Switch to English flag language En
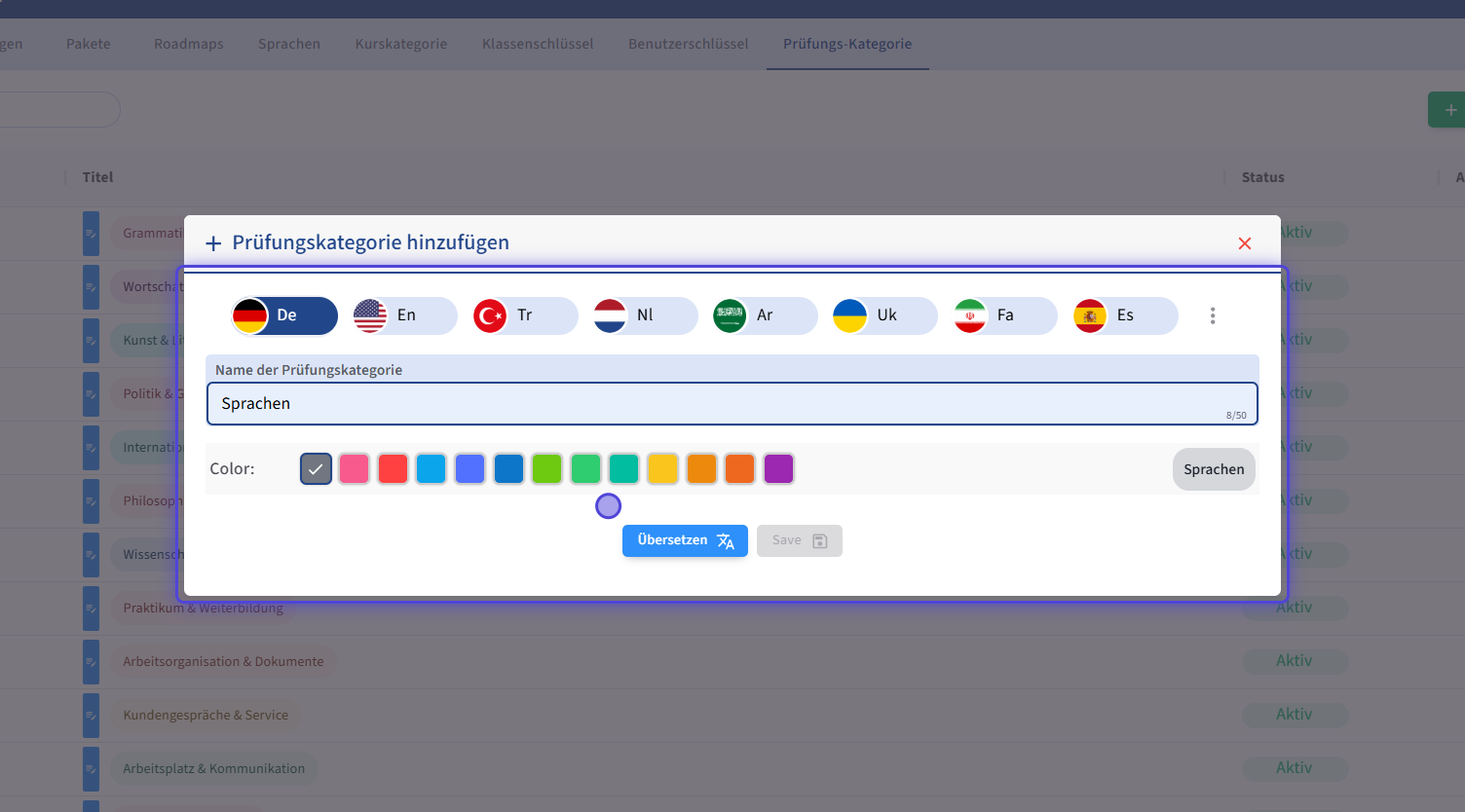Viewport: 1465px width, 812px height. coord(404,315)
